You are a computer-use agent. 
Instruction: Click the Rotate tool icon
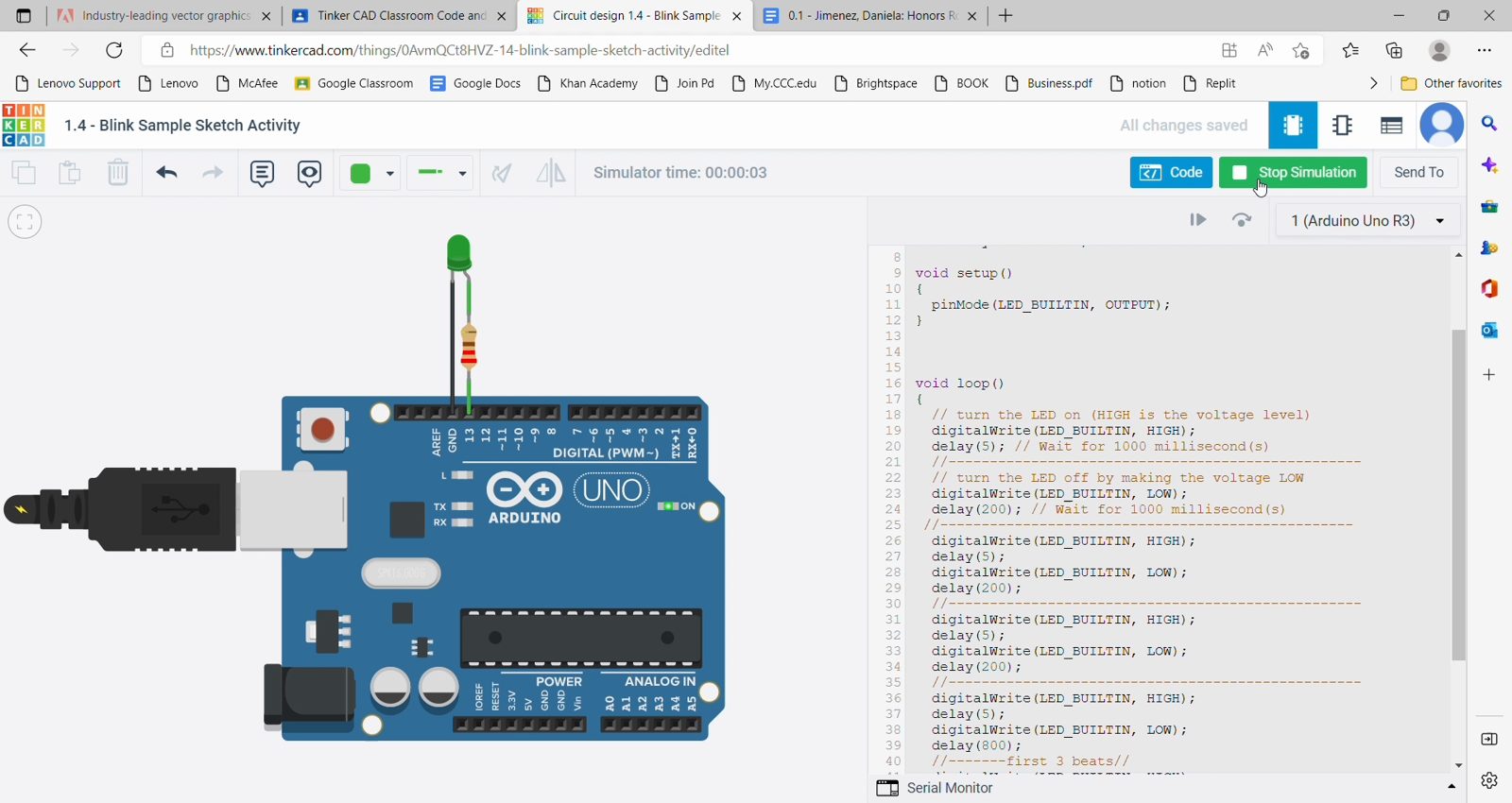point(502,173)
